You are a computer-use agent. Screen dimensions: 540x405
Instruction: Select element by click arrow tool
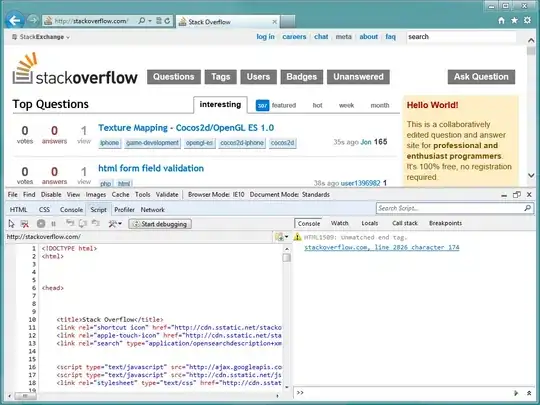click(11, 224)
